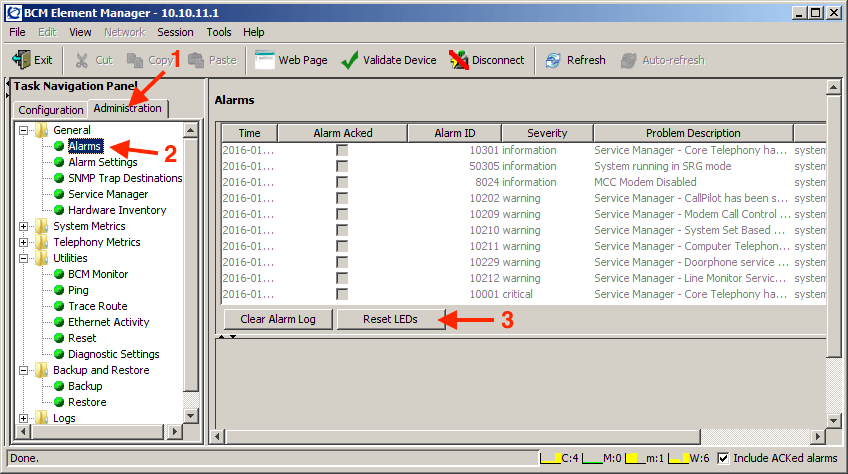Click the green icon beside Diagnostic Settings
848x474 pixels.
tap(59, 354)
